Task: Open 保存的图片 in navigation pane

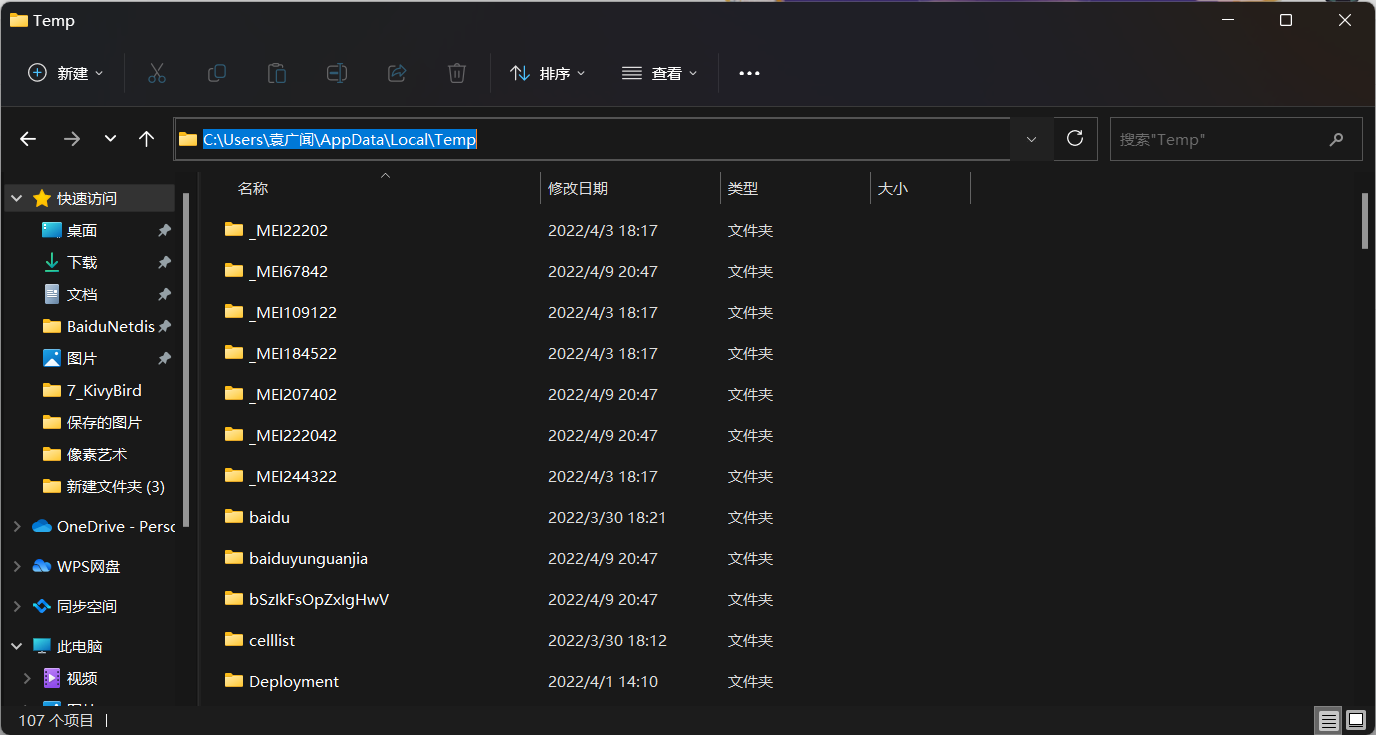Action: point(104,422)
